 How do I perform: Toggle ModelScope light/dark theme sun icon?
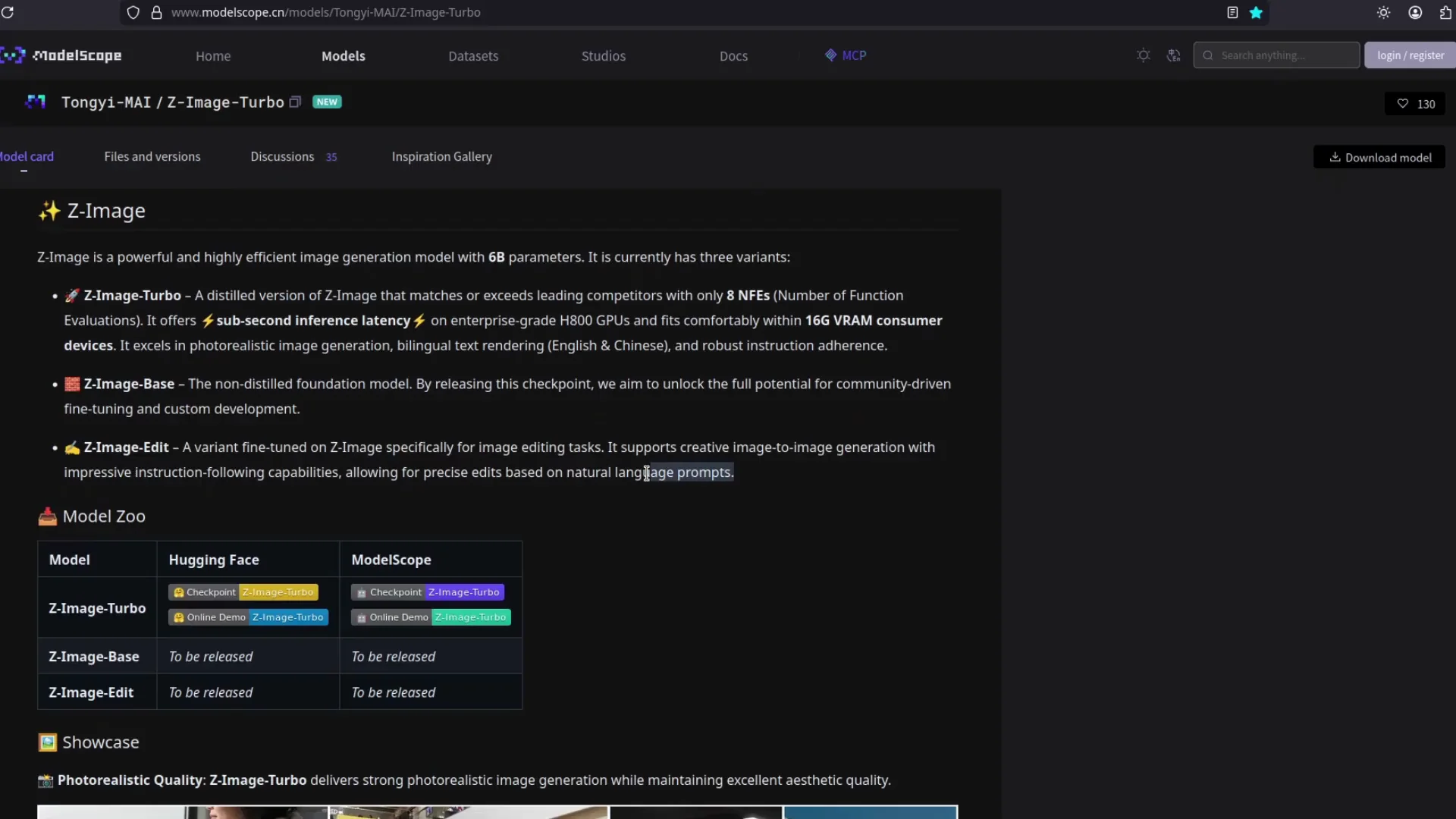[1143, 55]
